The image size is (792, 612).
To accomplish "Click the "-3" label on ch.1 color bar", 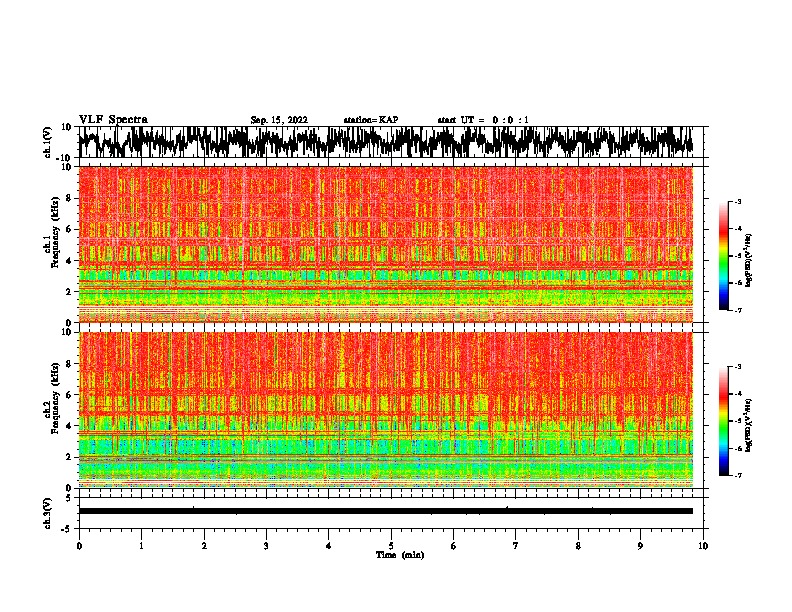I will click(737, 201).
